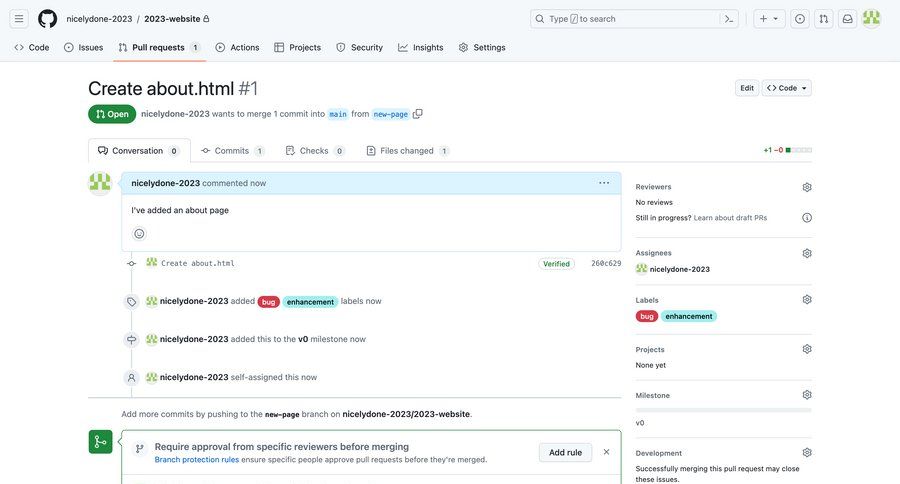Open the command palette icon
900x484 pixels.
(x=729, y=19)
